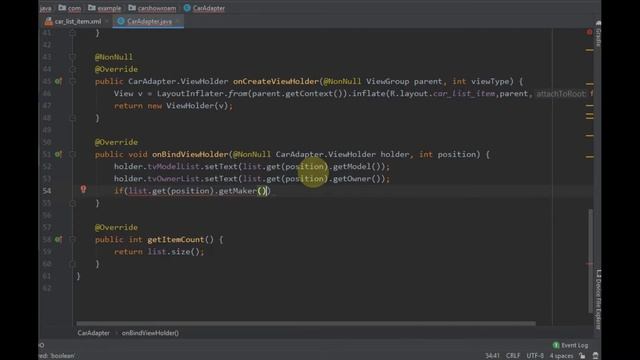Click the fold marker at line 43 annotation
The height and width of the screenshot is (360, 640).
(x=73, y=57)
